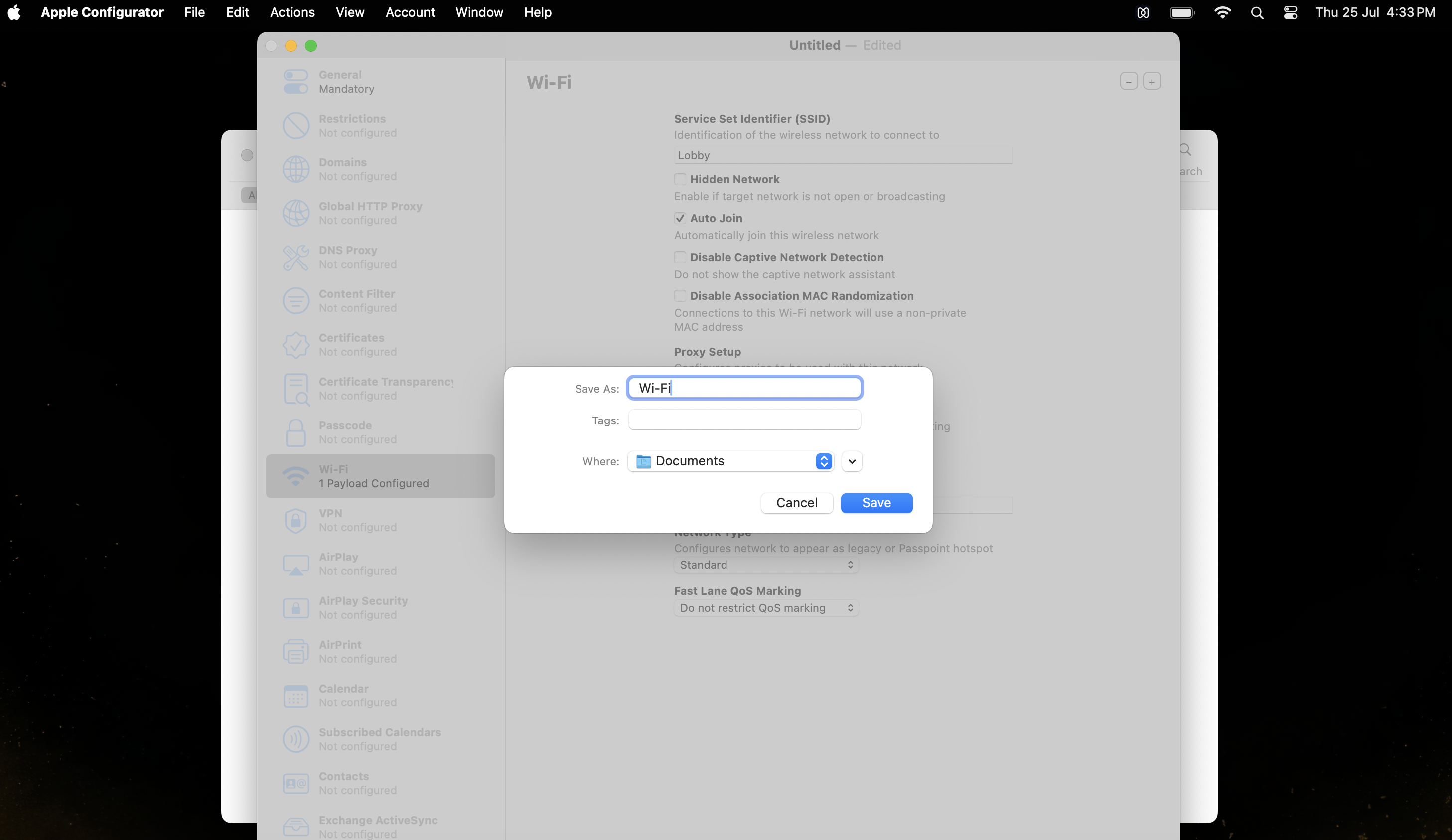The height and width of the screenshot is (840, 1452).
Task: Click the battery status icon
Action: tap(1182, 12)
